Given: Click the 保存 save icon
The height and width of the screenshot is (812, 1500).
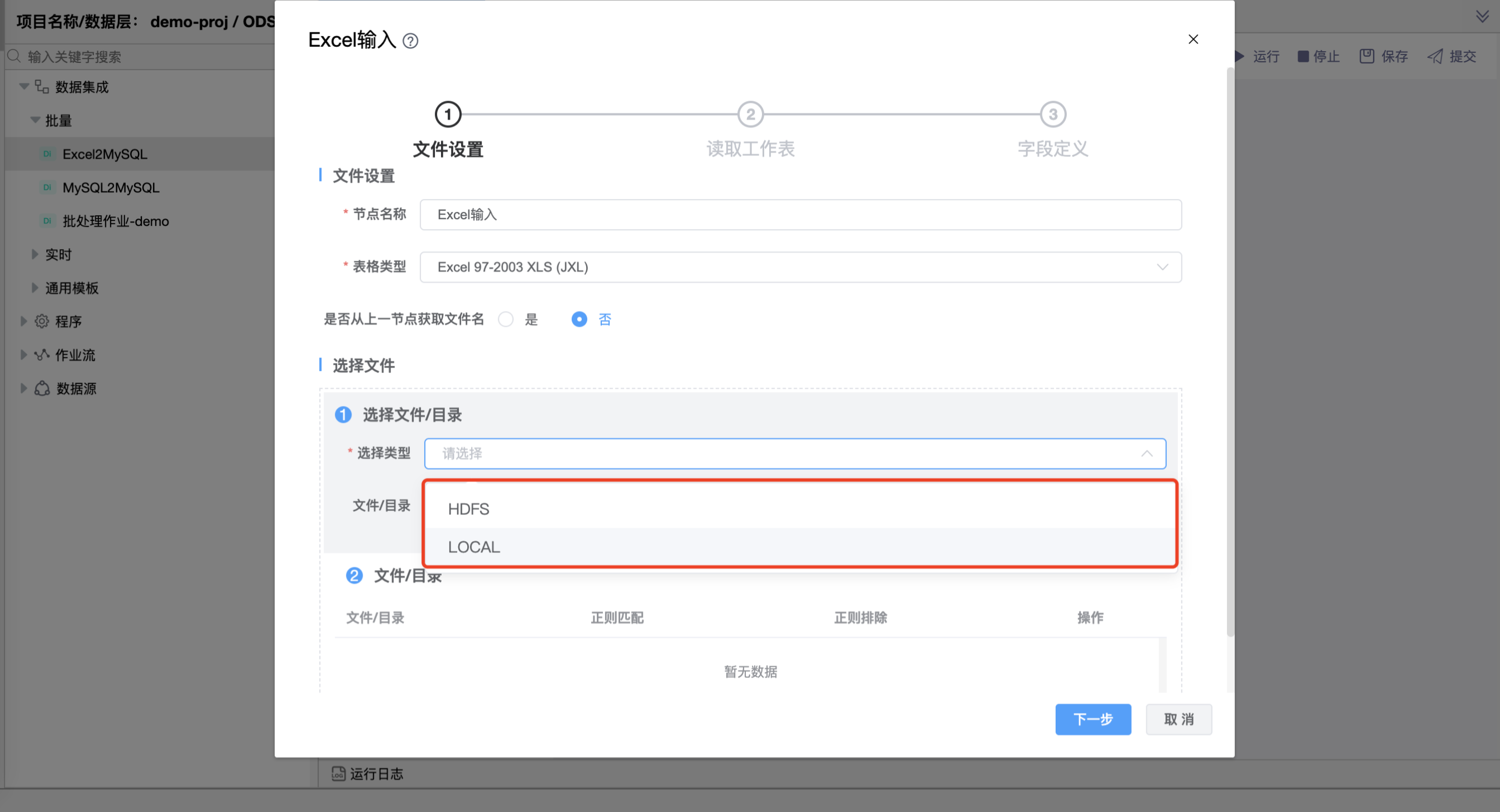Looking at the screenshot, I should coord(1366,57).
